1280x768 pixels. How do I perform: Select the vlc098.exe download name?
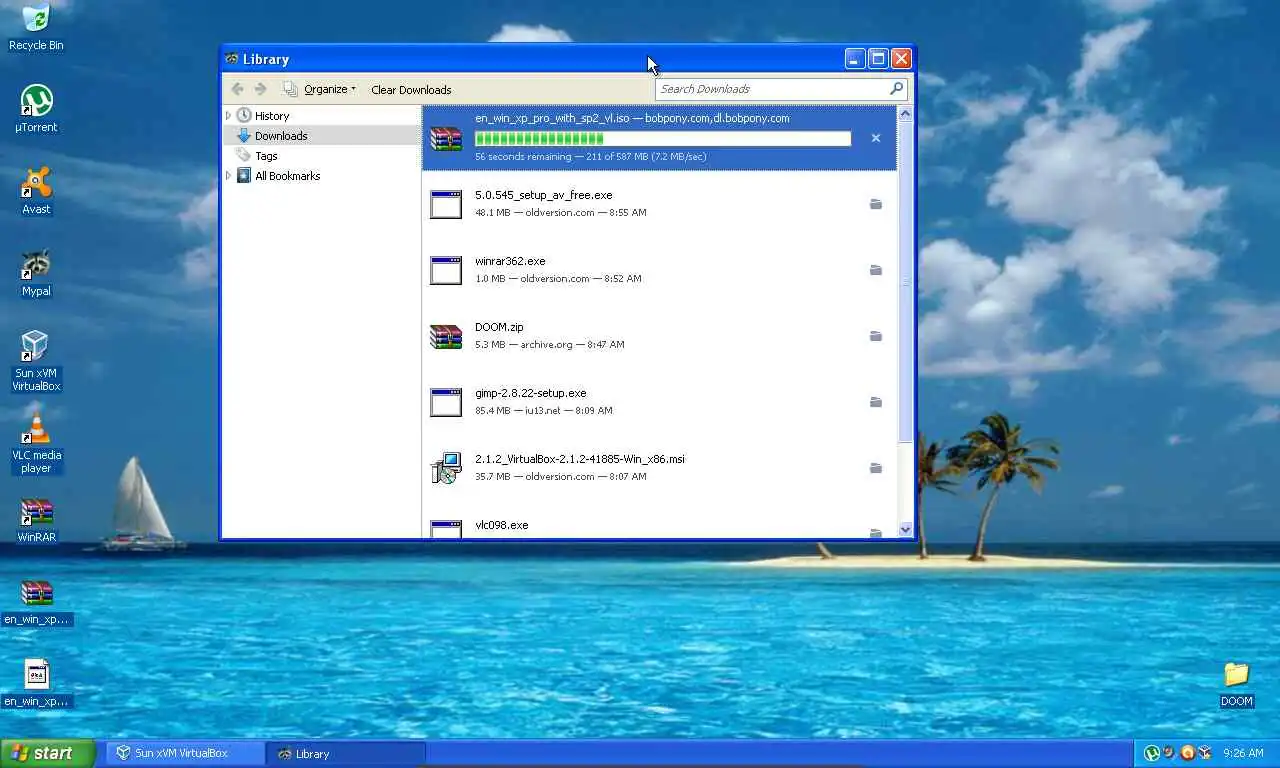pyautogui.click(x=501, y=525)
